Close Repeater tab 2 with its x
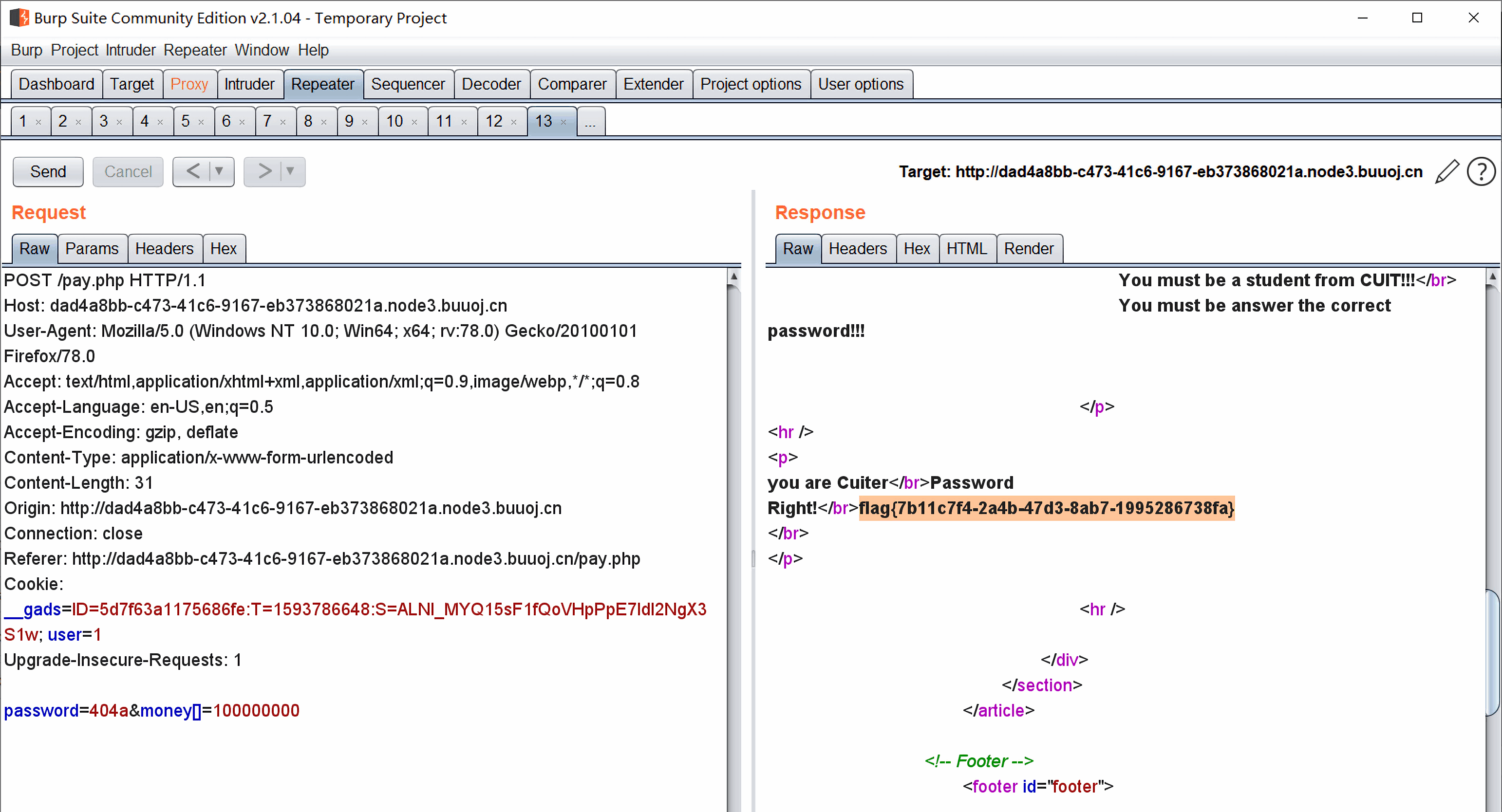The height and width of the screenshot is (812, 1502). point(78,122)
